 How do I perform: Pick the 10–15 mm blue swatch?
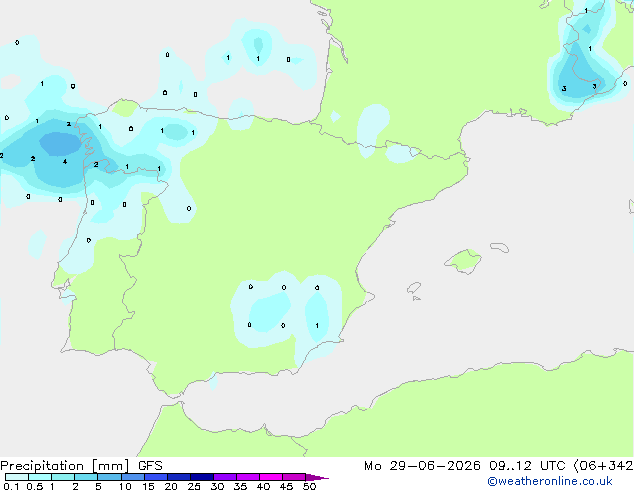coord(132,477)
